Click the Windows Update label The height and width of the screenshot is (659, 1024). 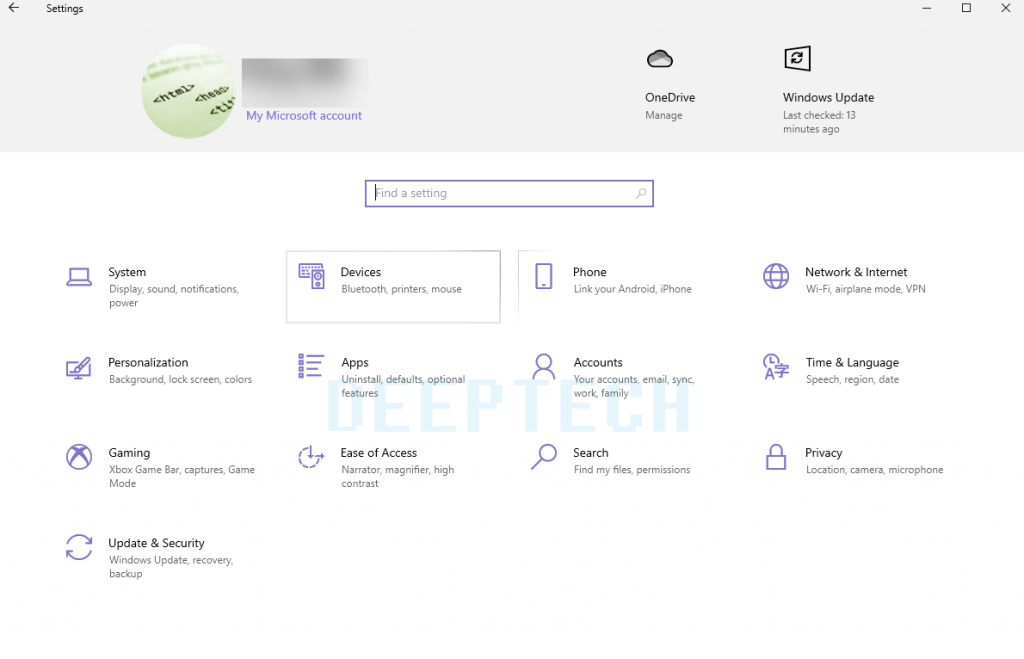(x=828, y=97)
